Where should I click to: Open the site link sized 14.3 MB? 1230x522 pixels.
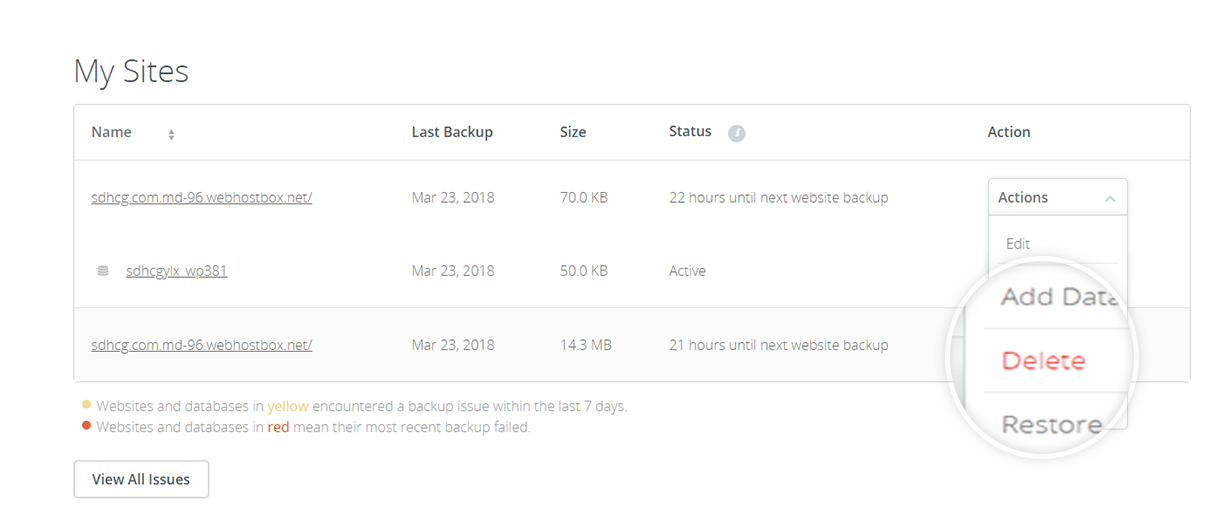click(201, 345)
